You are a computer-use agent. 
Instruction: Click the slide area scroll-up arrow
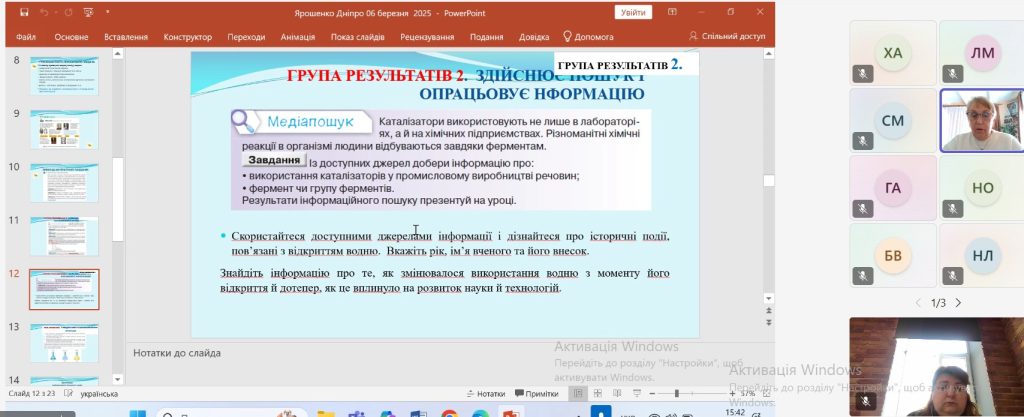tap(769, 54)
